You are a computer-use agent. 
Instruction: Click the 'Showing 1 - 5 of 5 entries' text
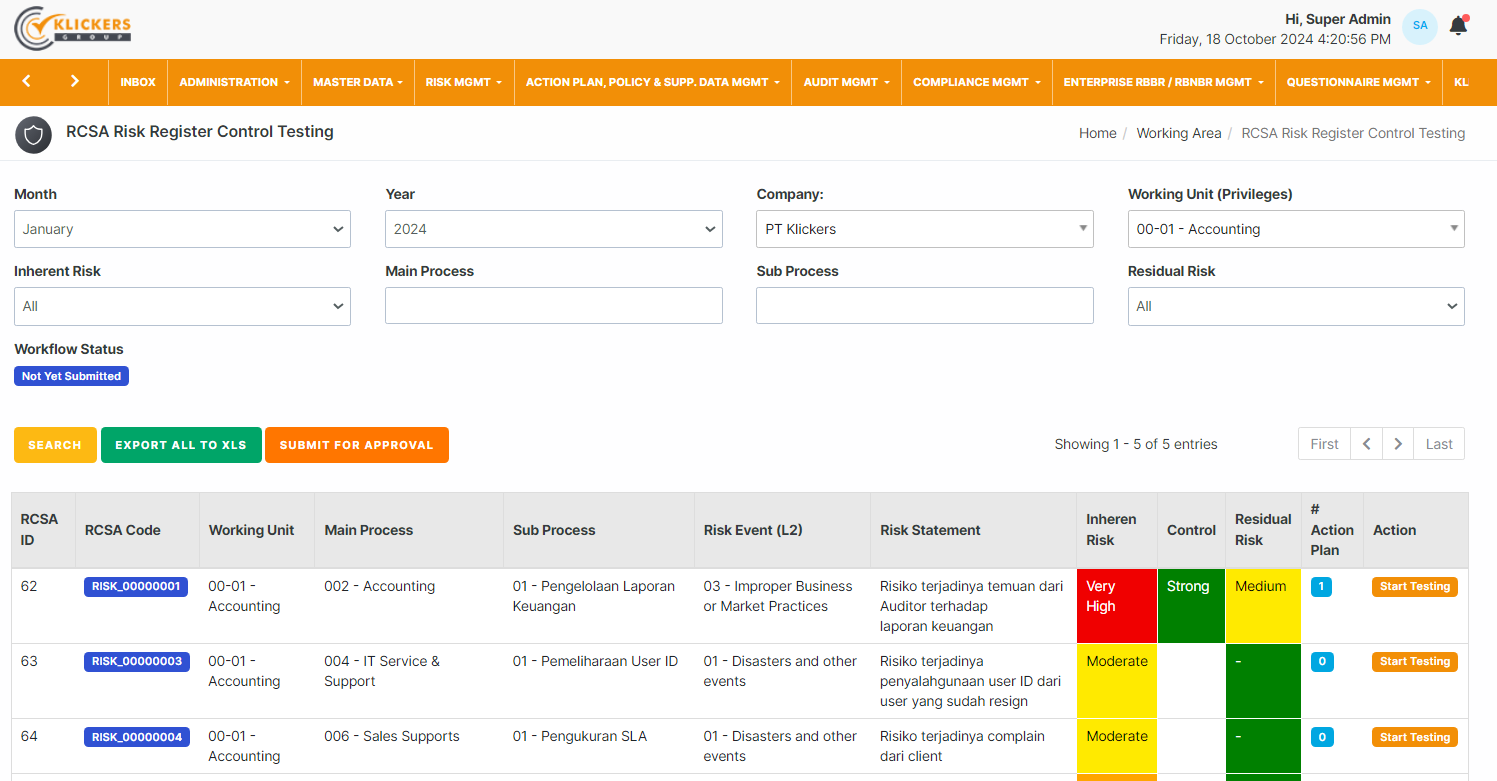pyautogui.click(x=1136, y=444)
